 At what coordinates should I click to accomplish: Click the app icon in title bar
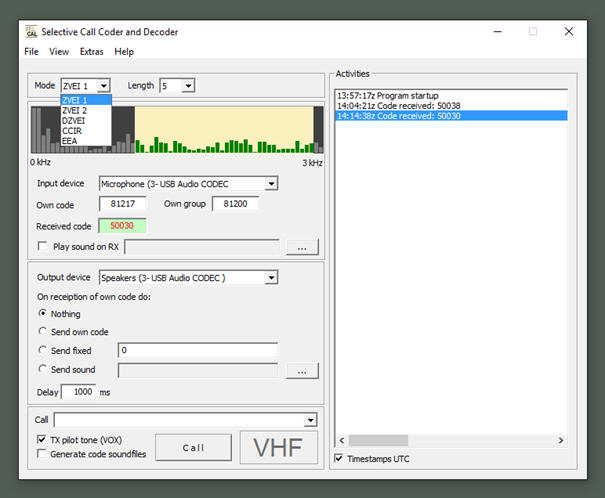point(31,31)
